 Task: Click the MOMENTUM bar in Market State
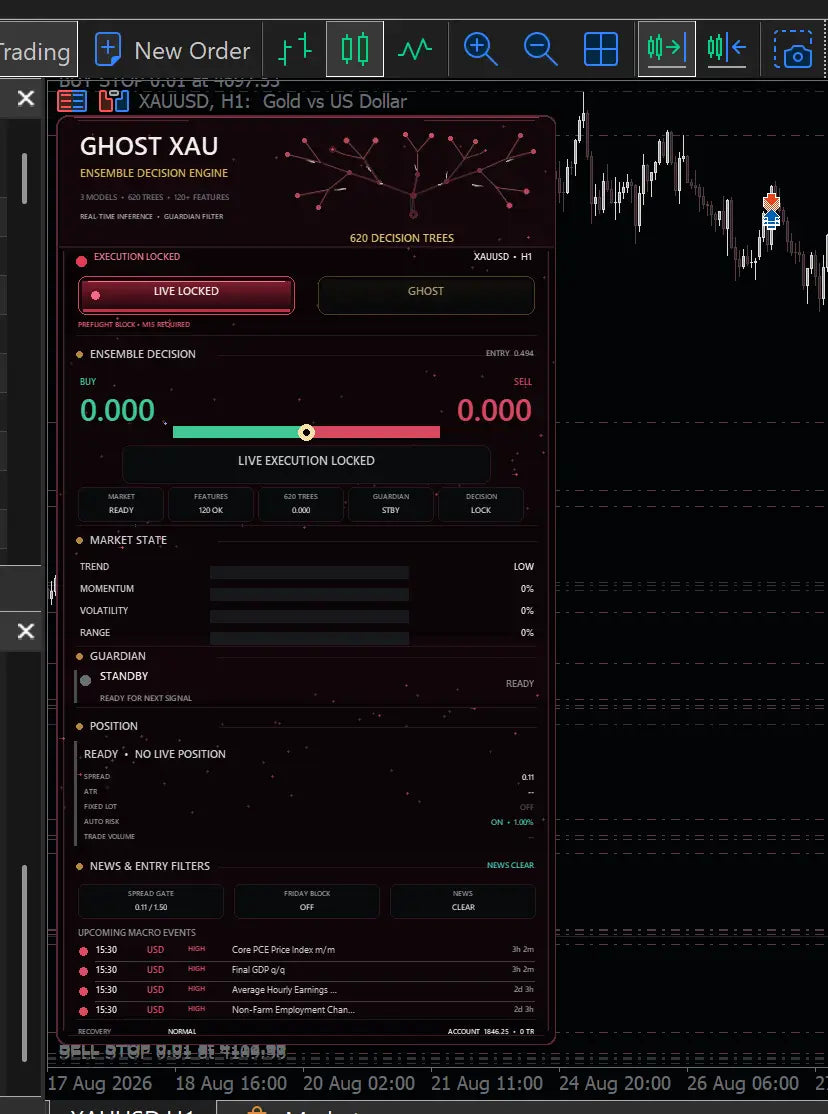point(309,595)
